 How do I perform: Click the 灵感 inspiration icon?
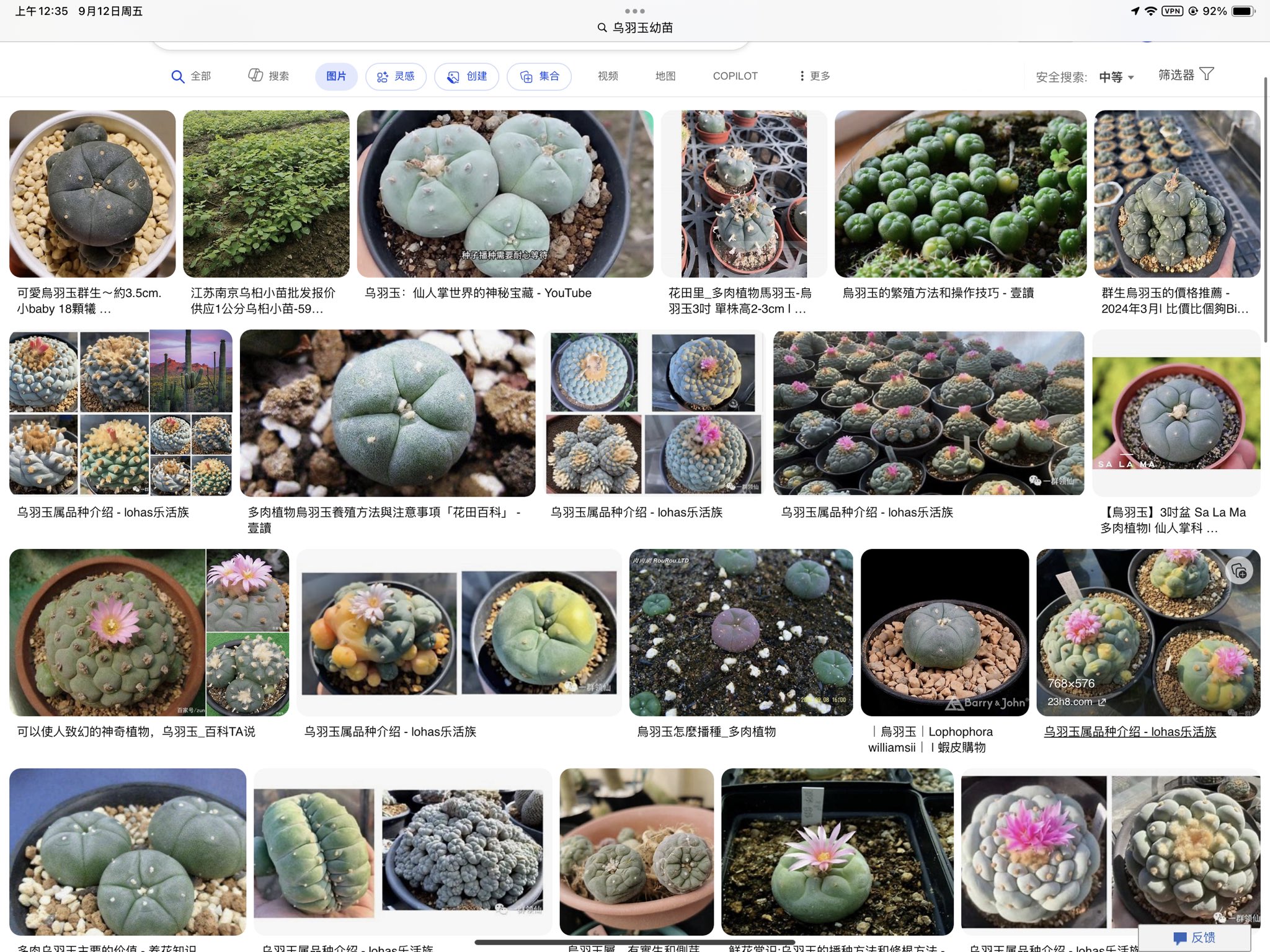point(383,76)
